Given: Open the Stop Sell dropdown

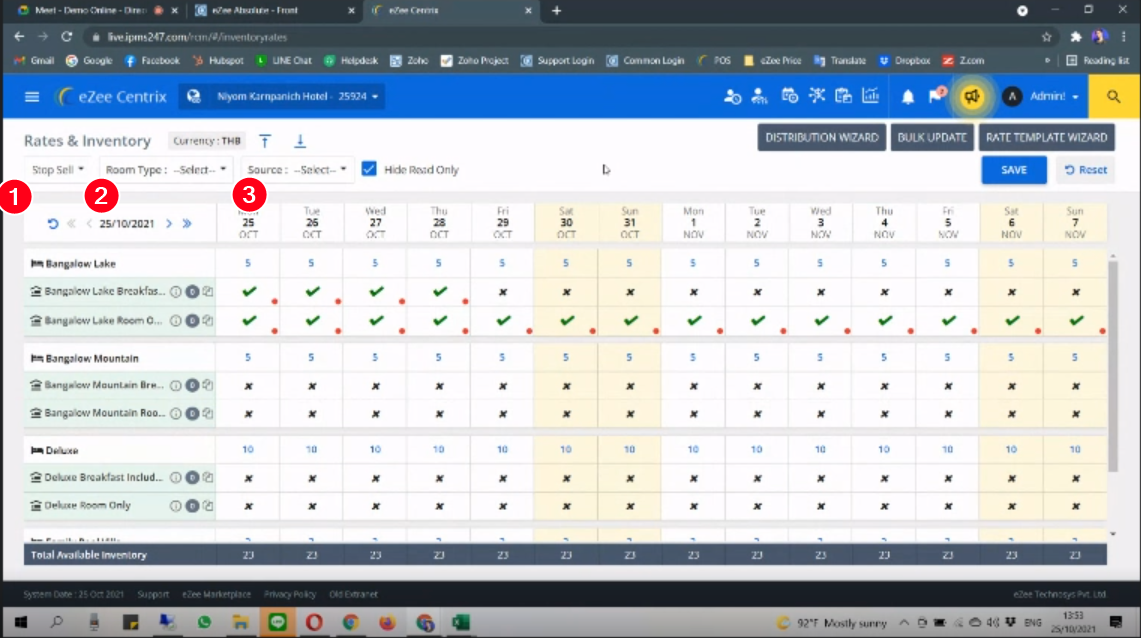Looking at the screenshot, I should pos(58,170).
